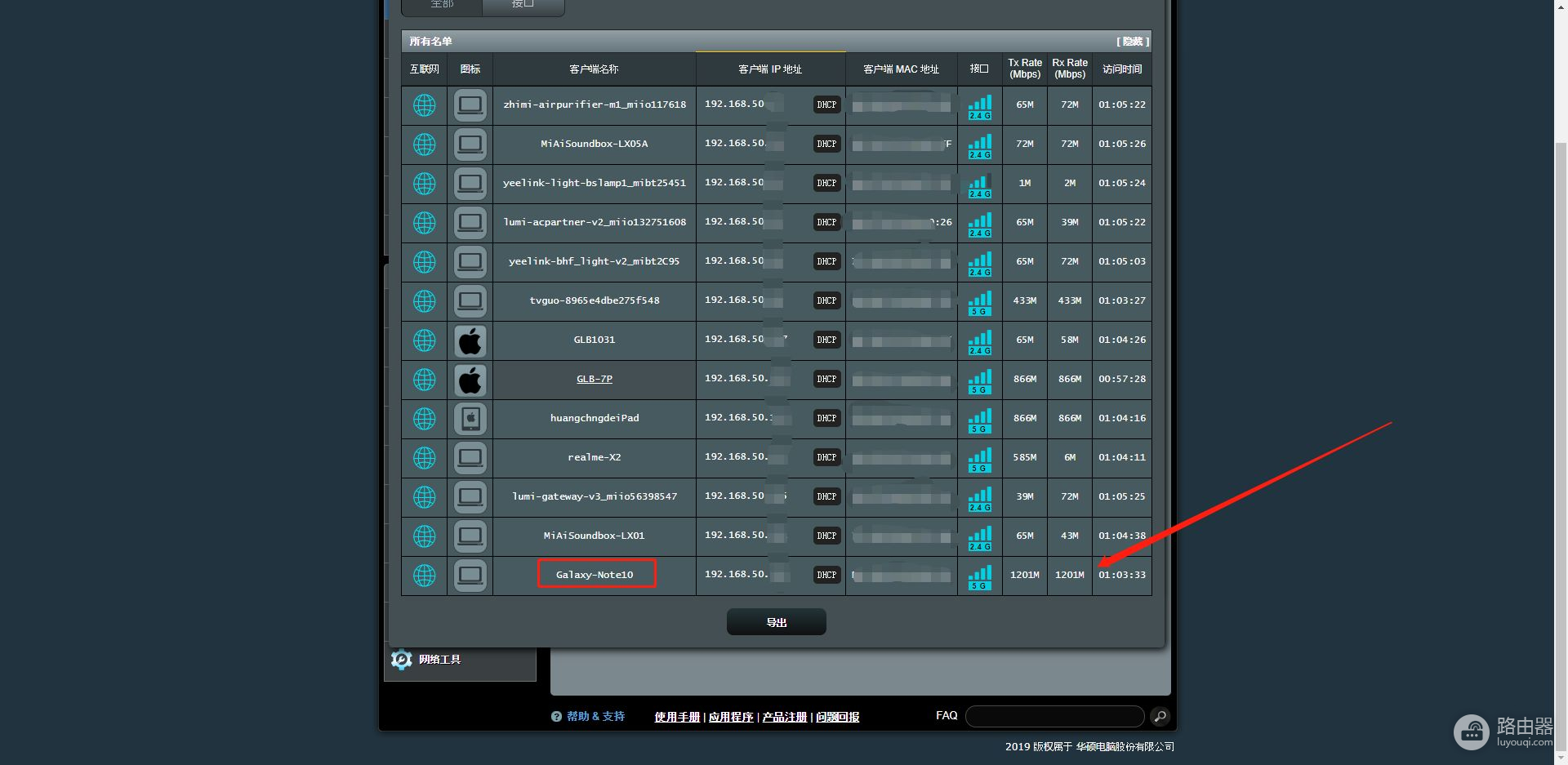
Task: Click the device icon for lumi-gateway-v3_miio56398547
Action: click(x=470, y=497)
